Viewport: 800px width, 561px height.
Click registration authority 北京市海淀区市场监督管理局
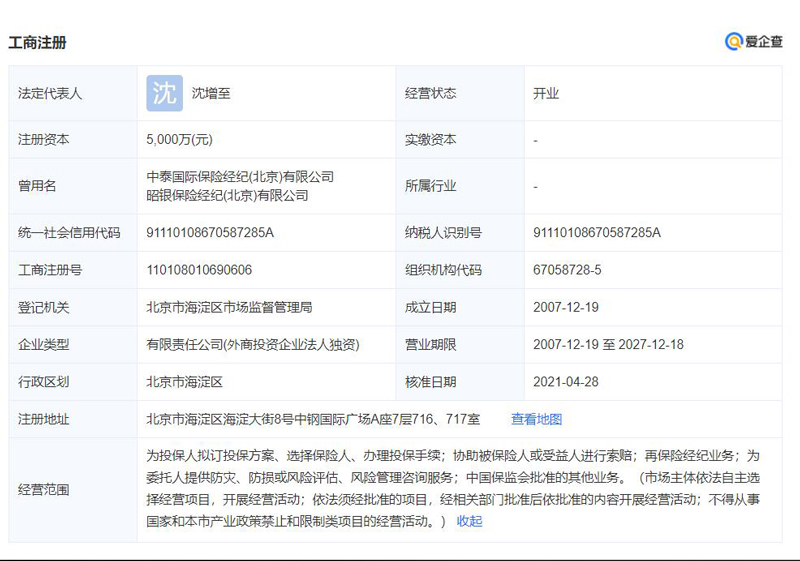(229, 307)
